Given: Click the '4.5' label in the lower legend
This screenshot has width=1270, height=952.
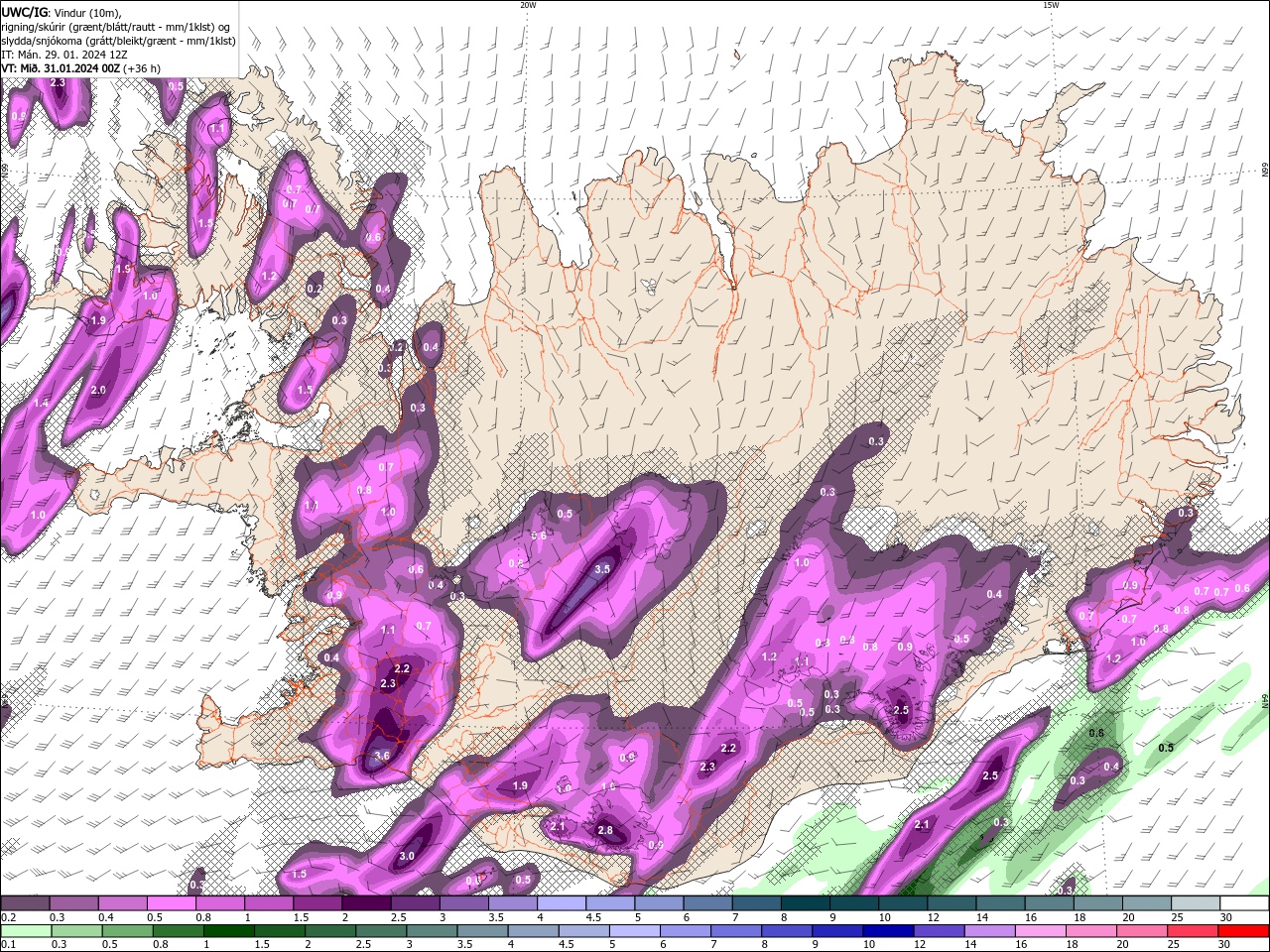Looking at the screenshot, I should 566,945.
